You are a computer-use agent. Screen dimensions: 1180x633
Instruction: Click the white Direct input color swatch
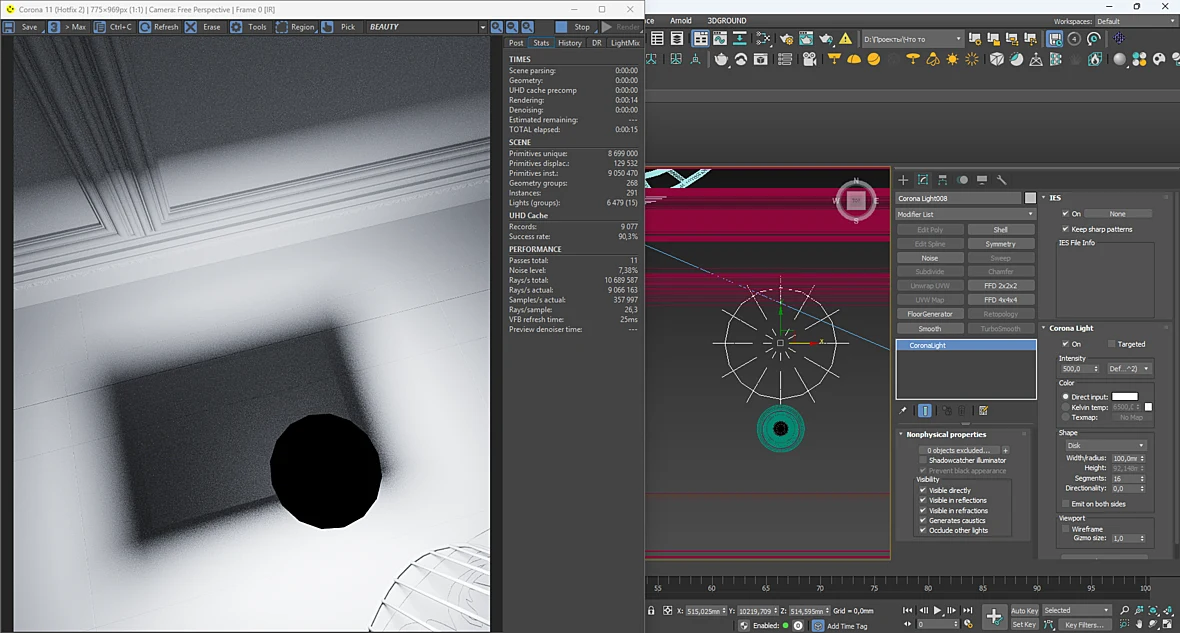[1125, 397]
